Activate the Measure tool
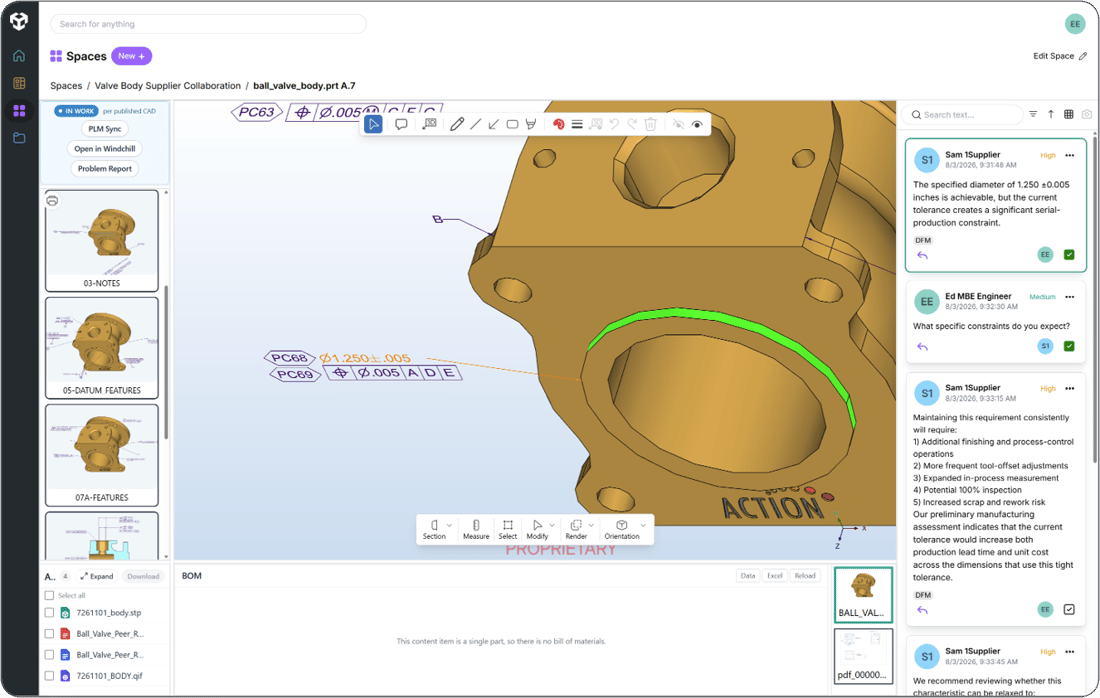 (476, 530)
